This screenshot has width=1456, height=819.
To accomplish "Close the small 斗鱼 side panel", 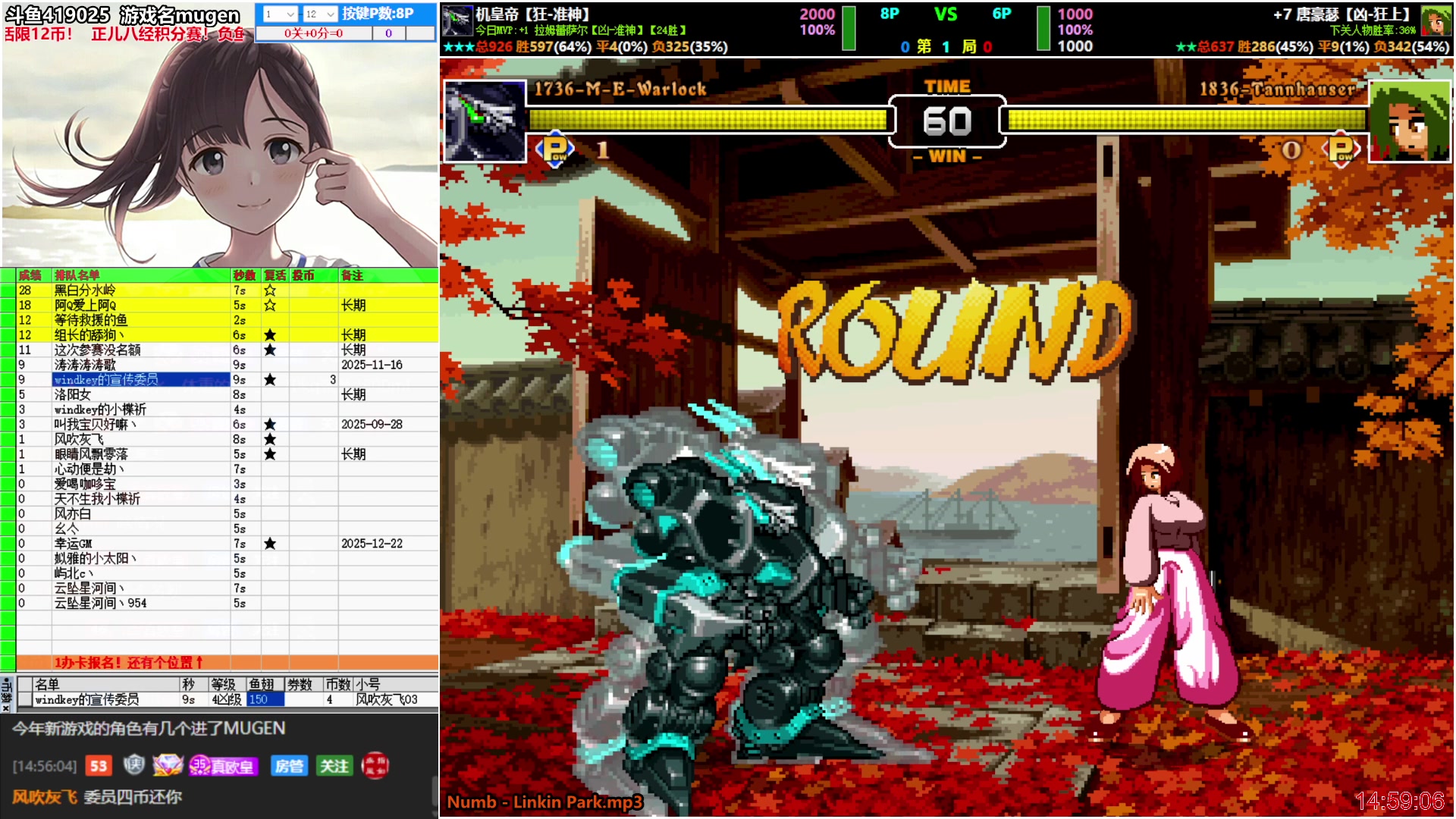I will (6, 708).
